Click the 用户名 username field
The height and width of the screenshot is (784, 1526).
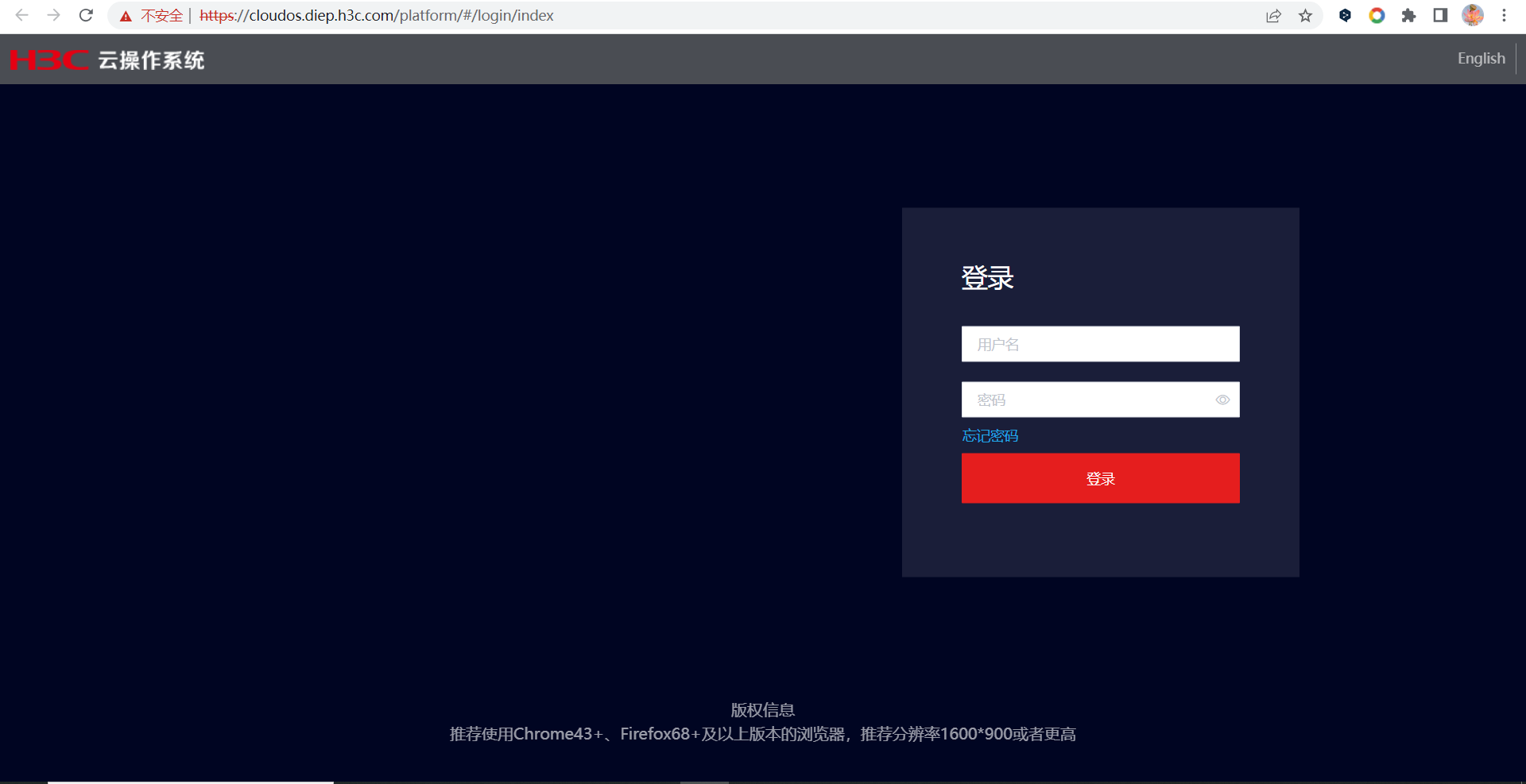[x=1100, y=344]
